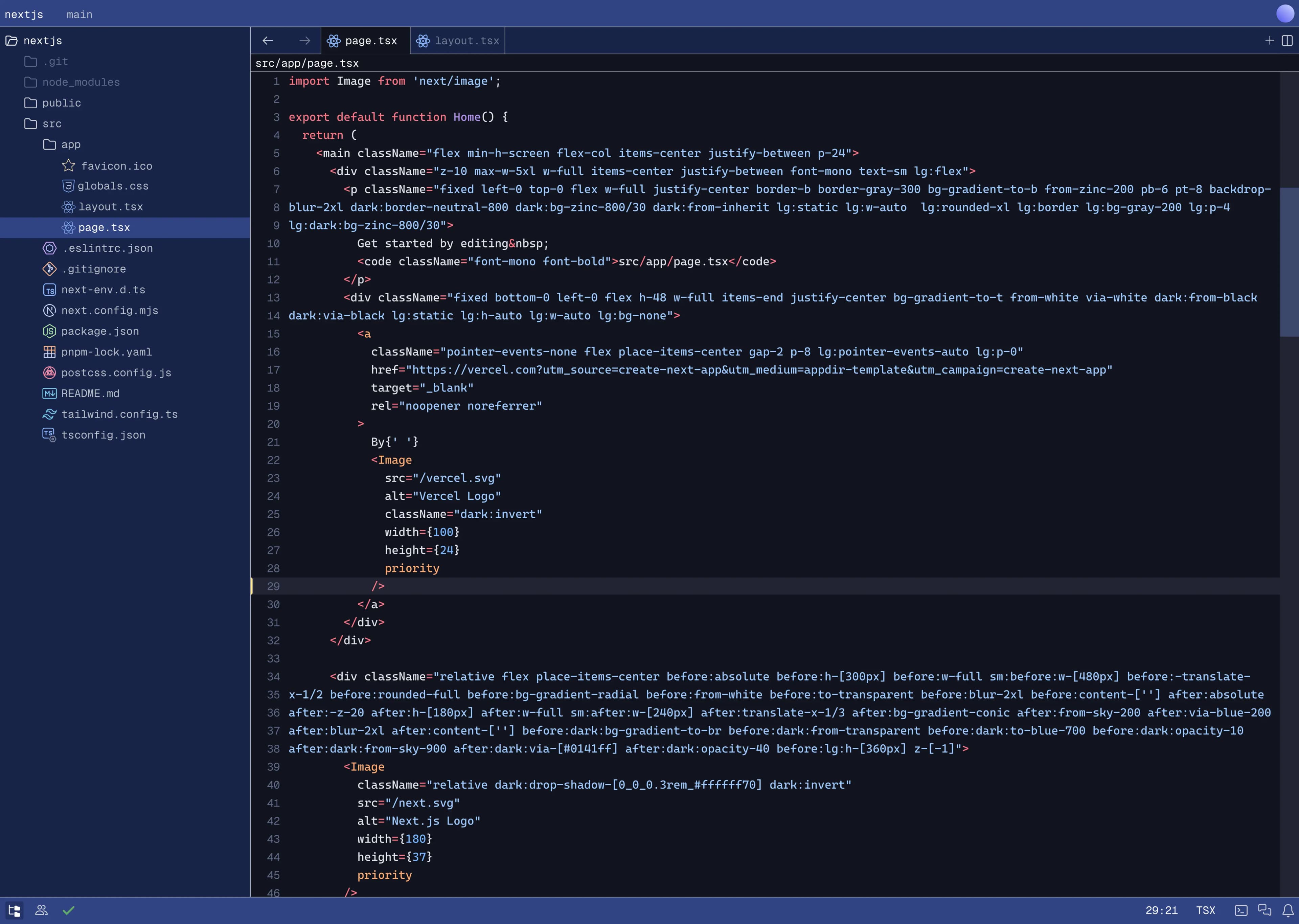The height and width of the screenshot is (924, 1299).
Task: Click the 'next/image' import string
Action: click(x=453, y=81)
